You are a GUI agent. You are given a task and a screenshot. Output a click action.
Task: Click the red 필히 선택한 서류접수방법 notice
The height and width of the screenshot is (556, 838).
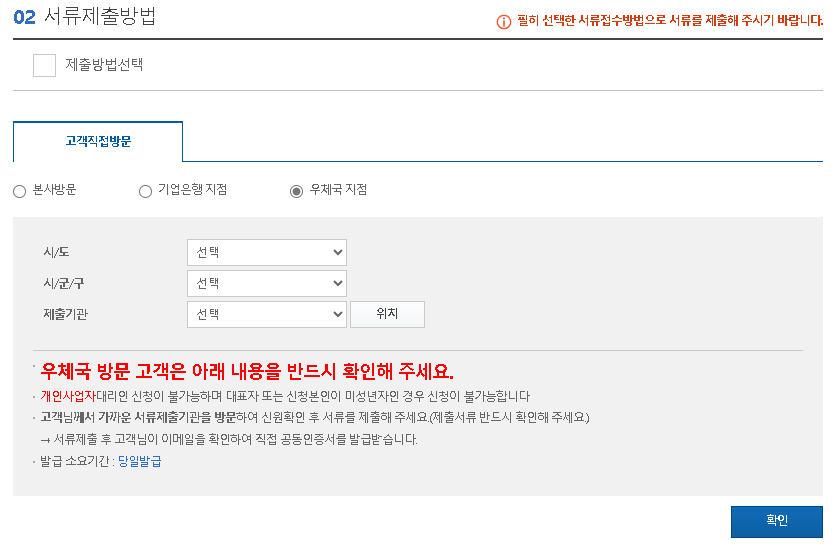coord(670,21)
